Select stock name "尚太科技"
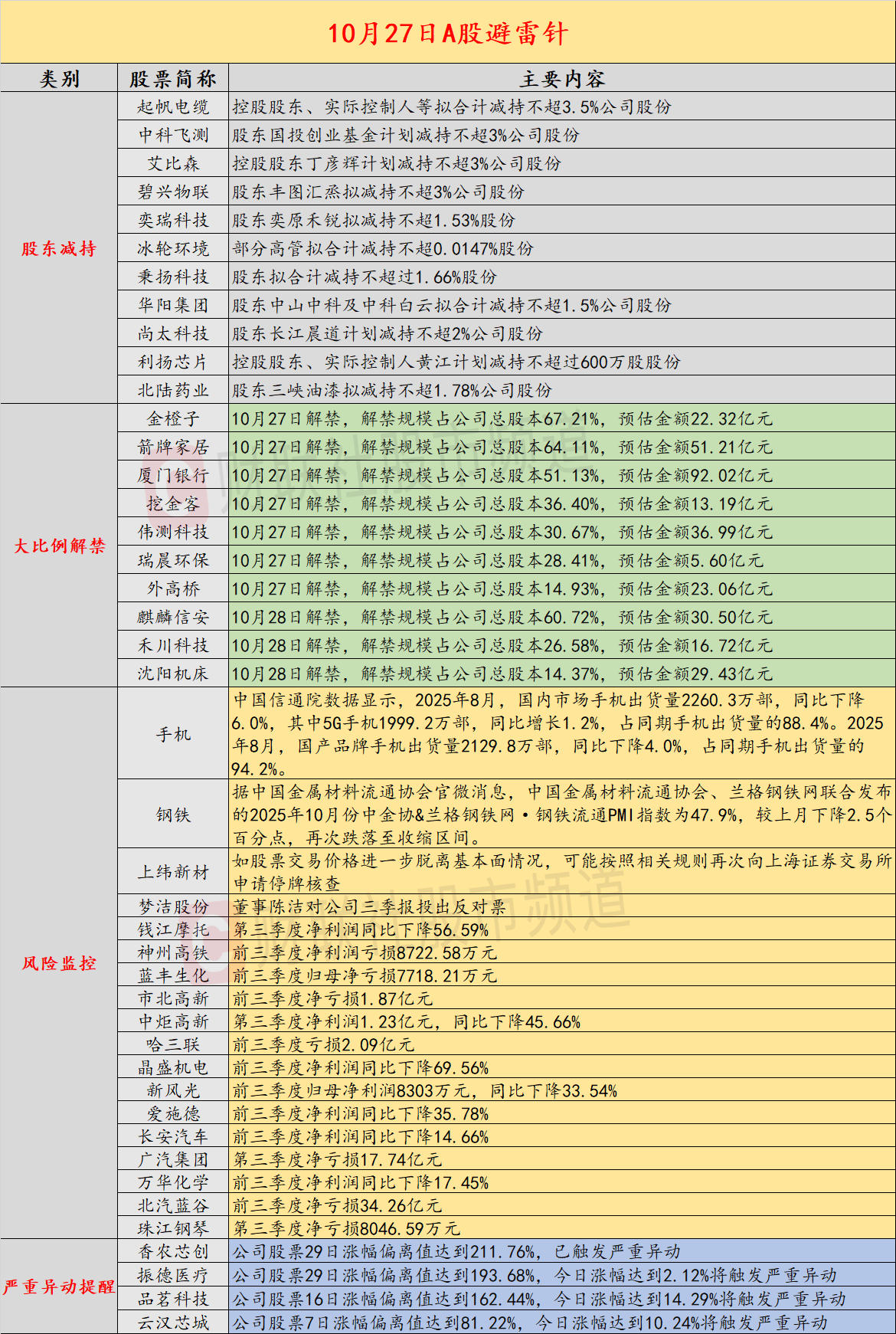Image resolution: width=896 pixels, height=1334 pixels. tap(173, 334)
